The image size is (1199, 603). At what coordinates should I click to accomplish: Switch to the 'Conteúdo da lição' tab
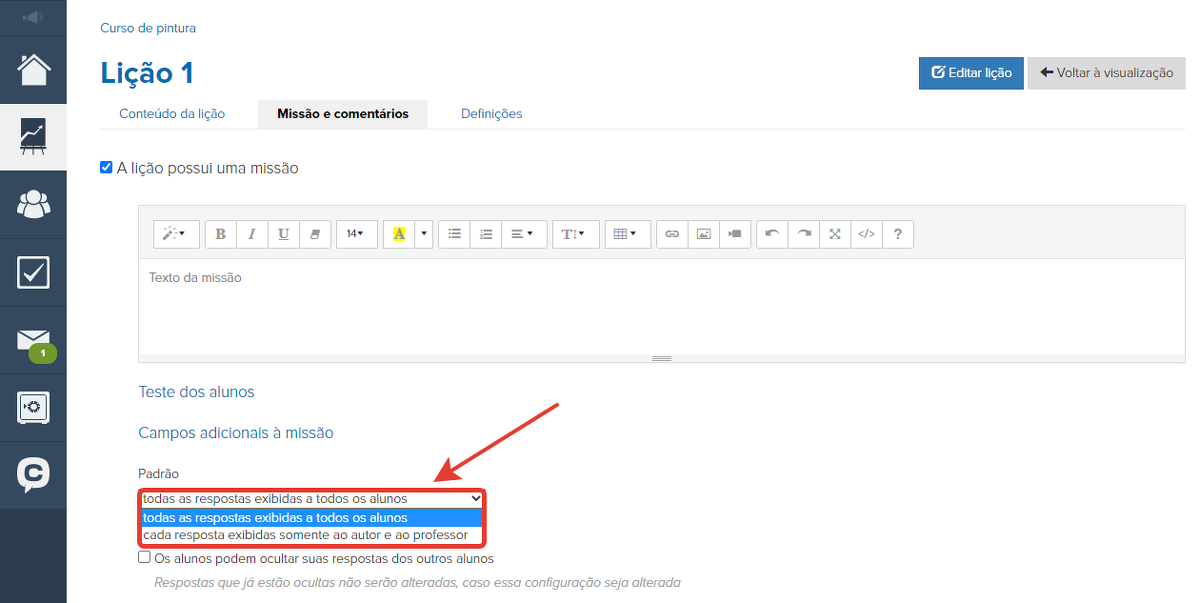[172, 114]
